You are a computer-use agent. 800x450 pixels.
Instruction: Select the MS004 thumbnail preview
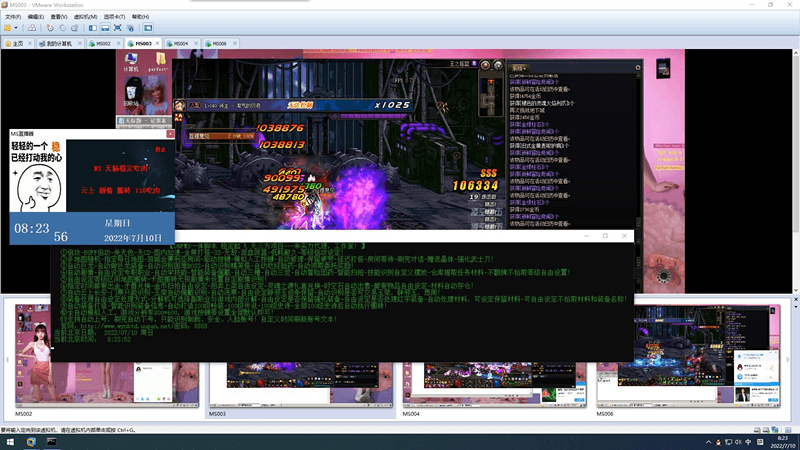click(494, 385)
